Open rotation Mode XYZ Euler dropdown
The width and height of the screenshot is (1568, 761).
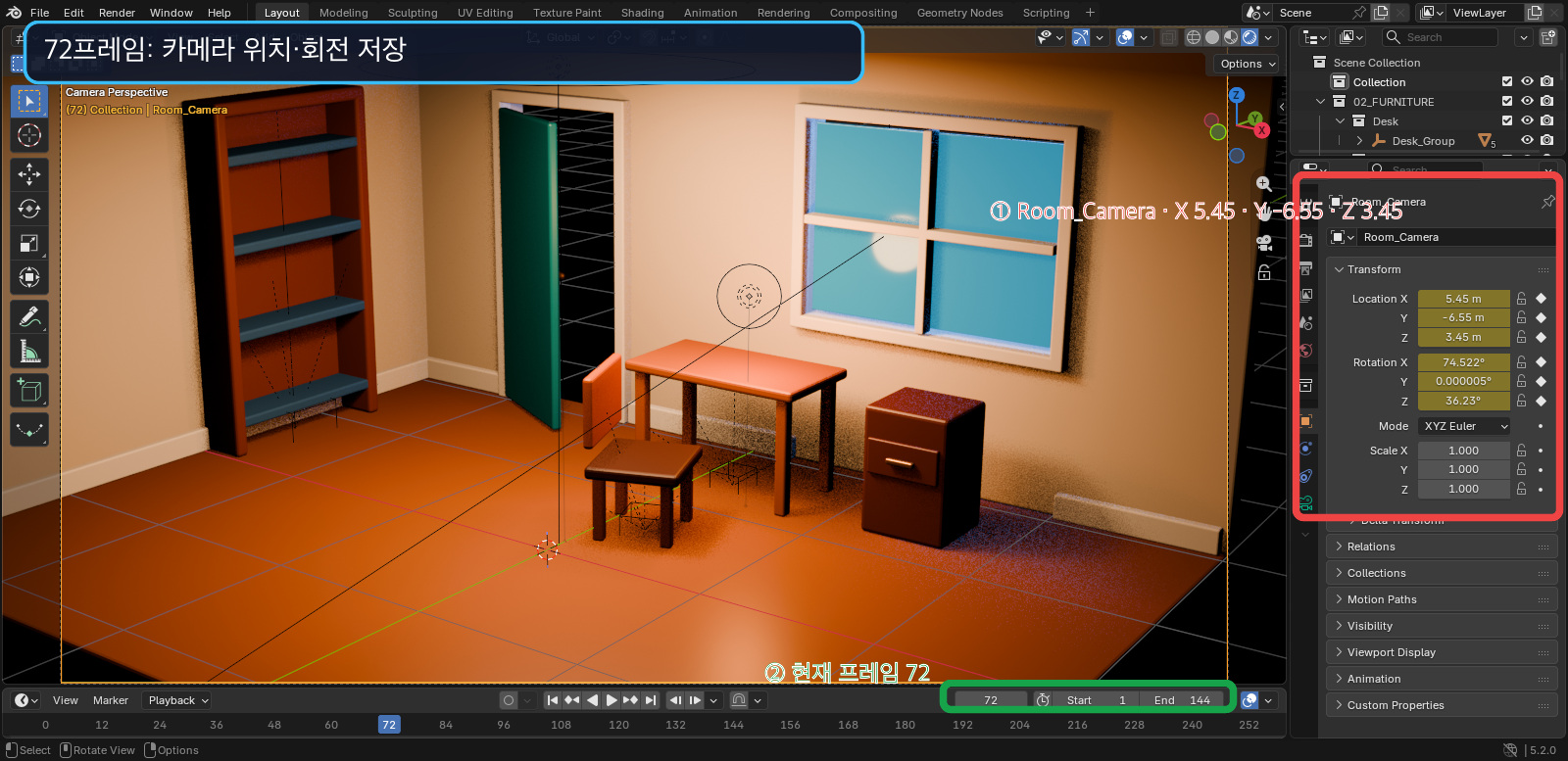coord(1464,426)
